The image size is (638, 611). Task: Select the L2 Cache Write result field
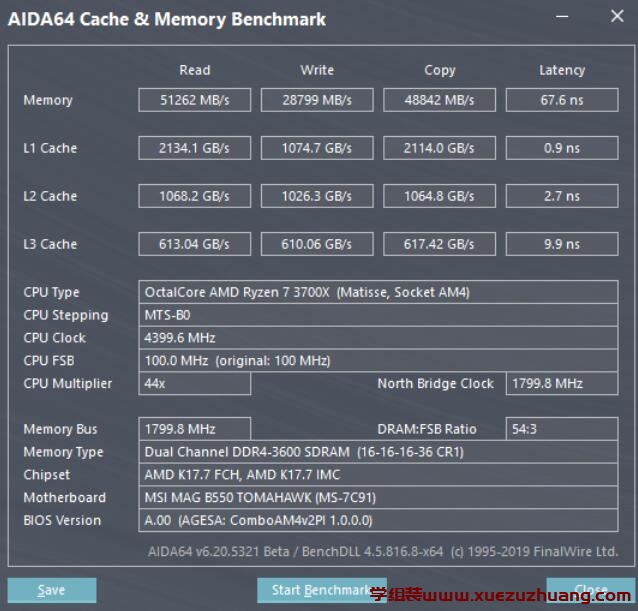[316, 196]
